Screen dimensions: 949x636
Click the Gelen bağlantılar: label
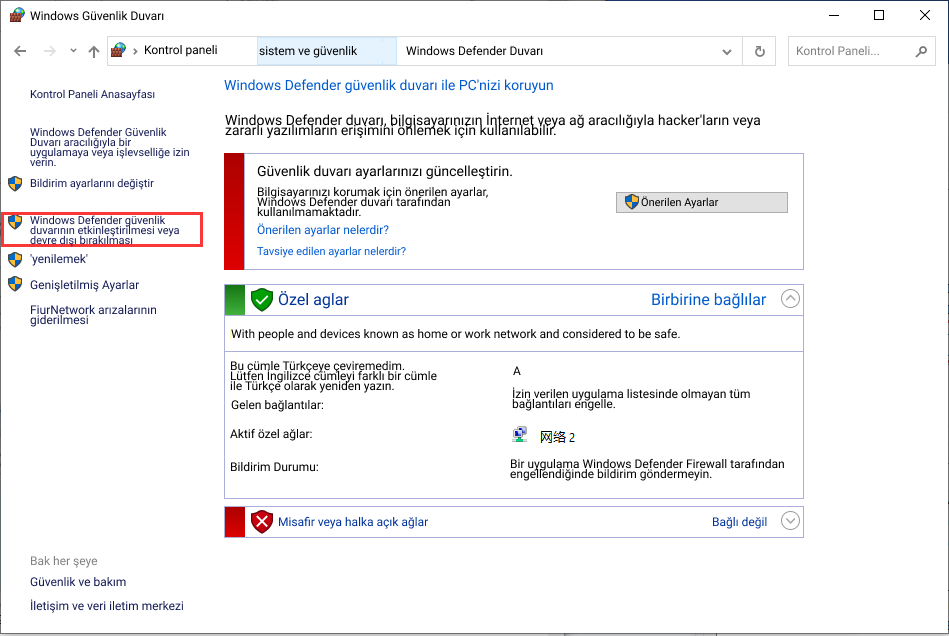(x=277, y=405)
